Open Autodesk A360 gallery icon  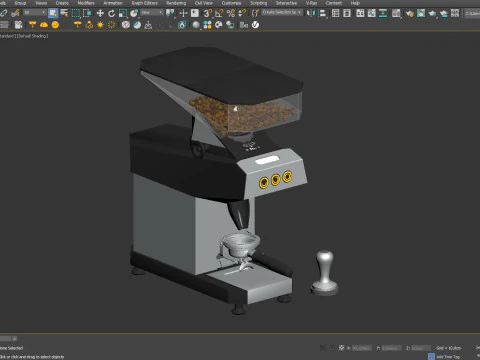(455, 13)
